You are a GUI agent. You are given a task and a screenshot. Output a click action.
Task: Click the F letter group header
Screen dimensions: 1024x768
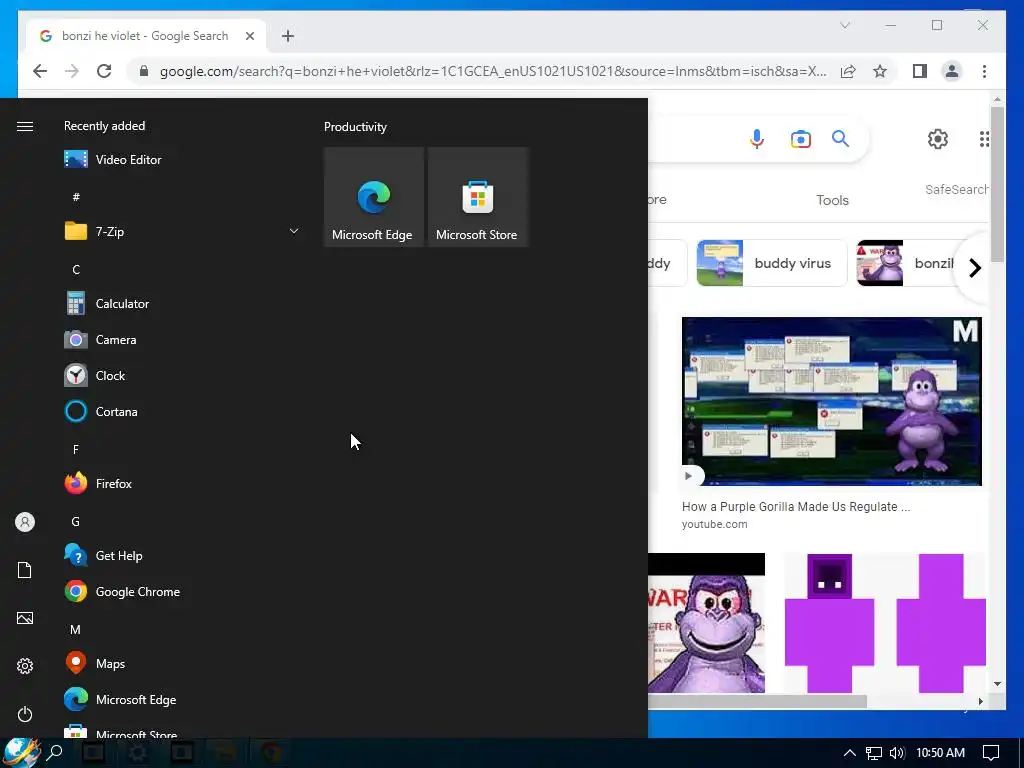click(76, 449)
